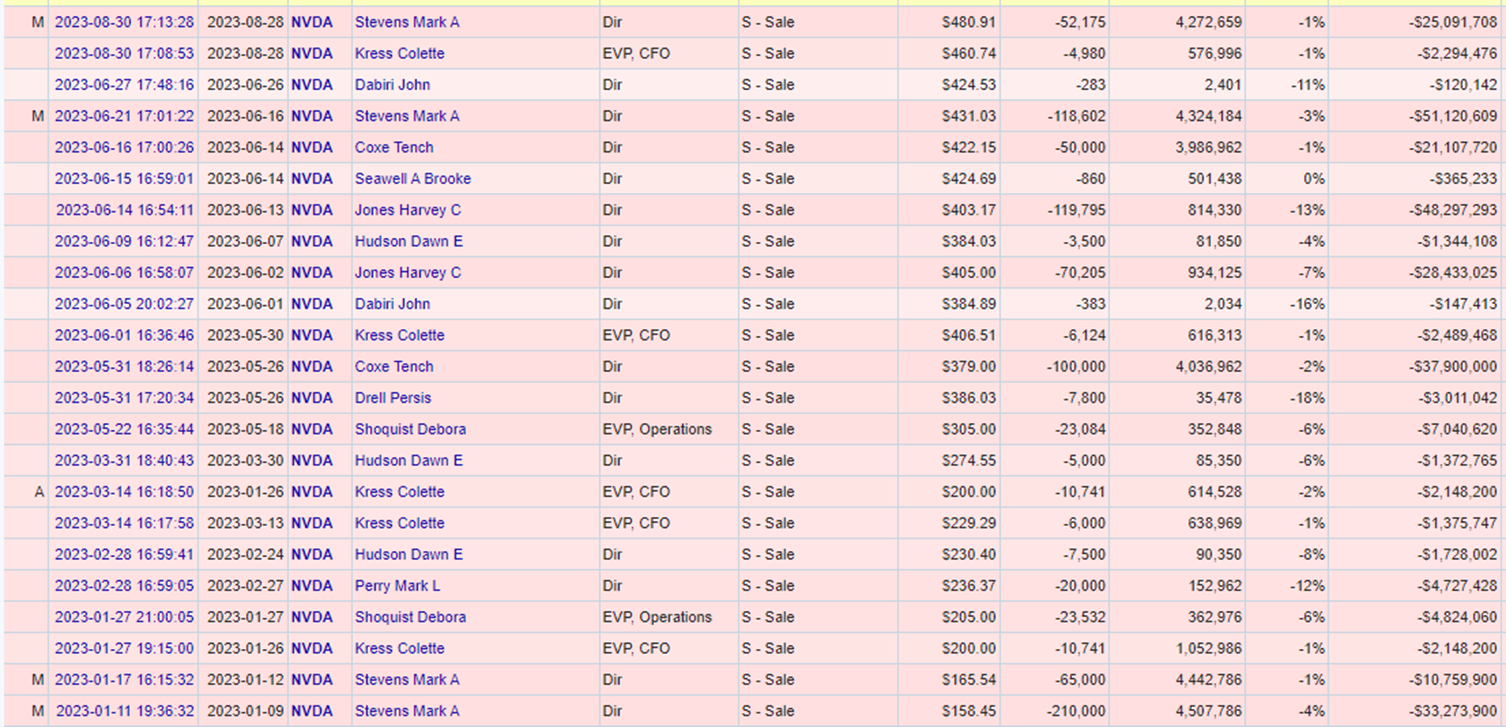Click the 2023-06-05 20:02:27 filing date
Screen dimensions: 1506x727
pos(124,304)
